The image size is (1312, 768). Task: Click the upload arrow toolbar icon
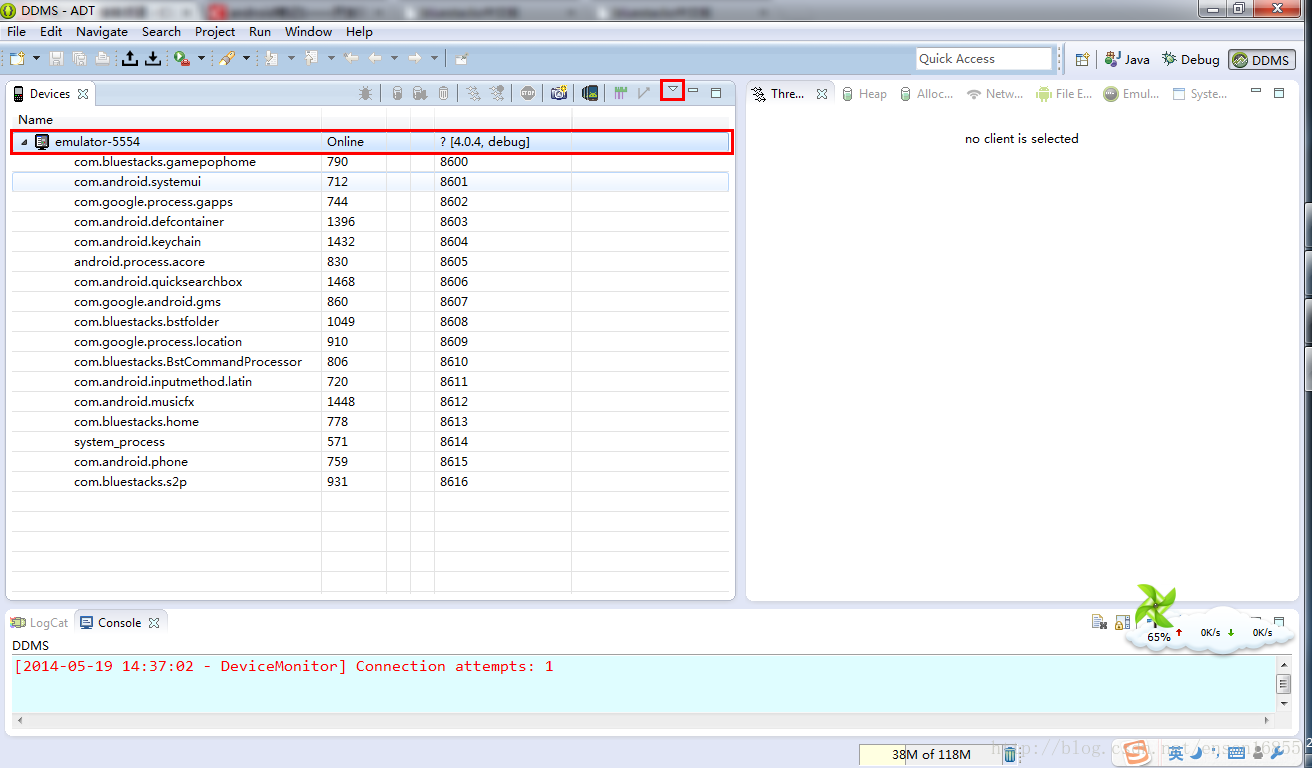(130, 59)
